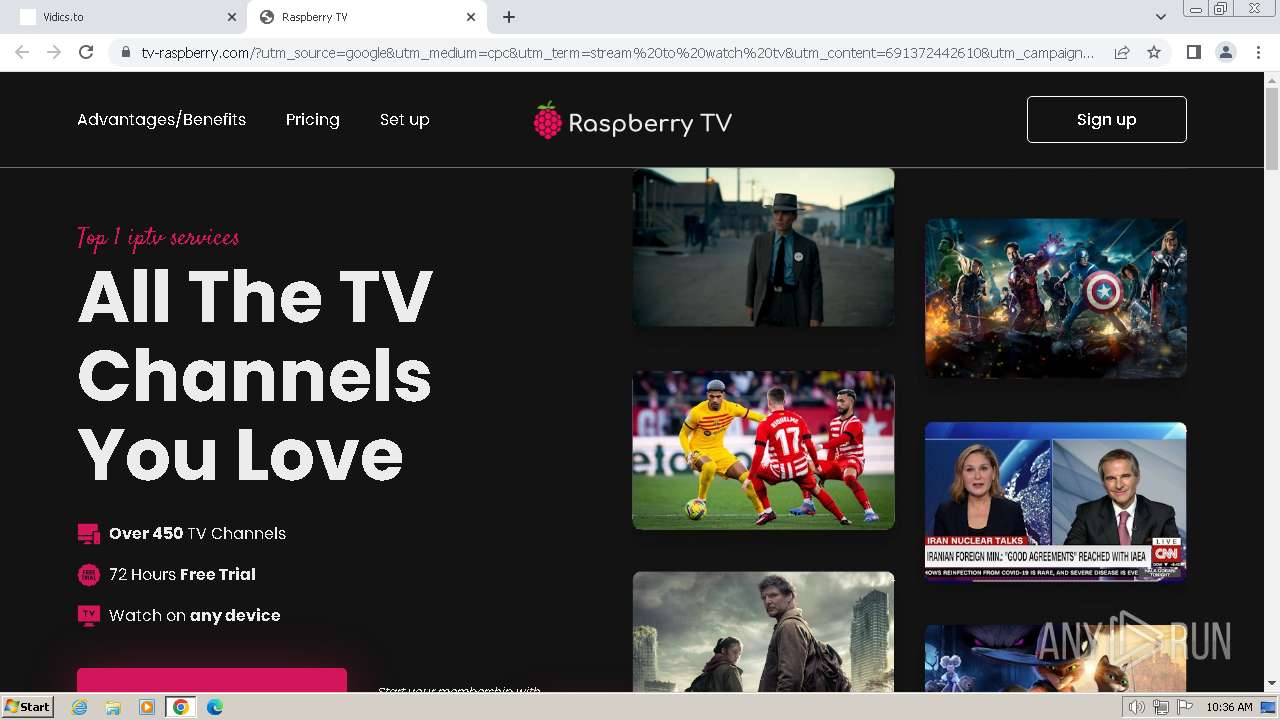The width and height of the screenshot is (1280, 720).
Task: Go to Pricing section
Action: tap(312, 119)
